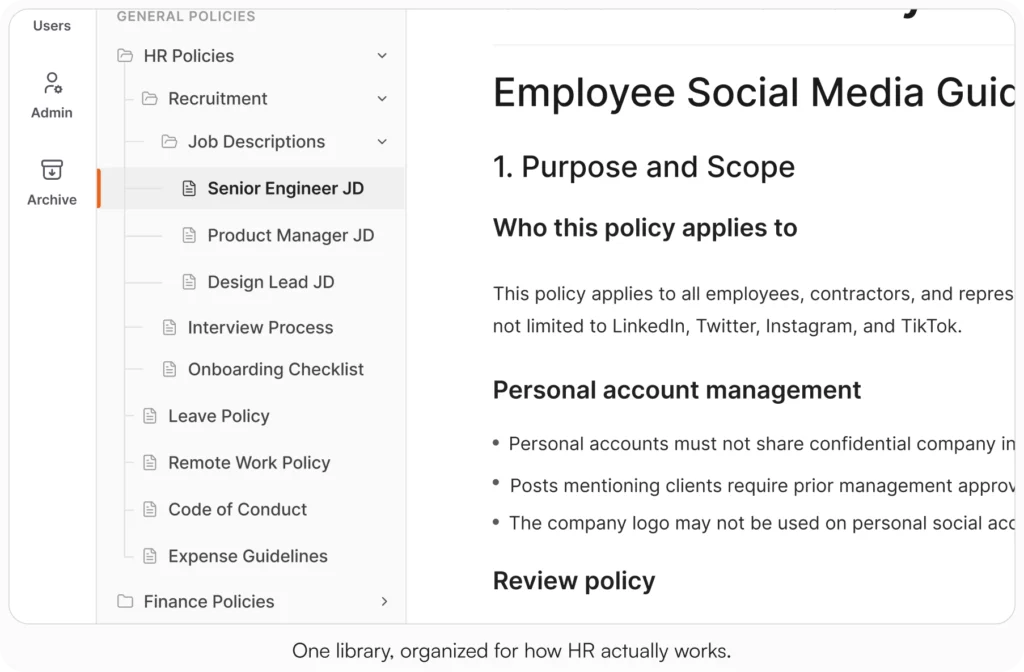The width and height of the screenshot is (1024, 672).
Task: Click the HR Policies folder icon
Action: pyautogui.click(x=125, y=56)
